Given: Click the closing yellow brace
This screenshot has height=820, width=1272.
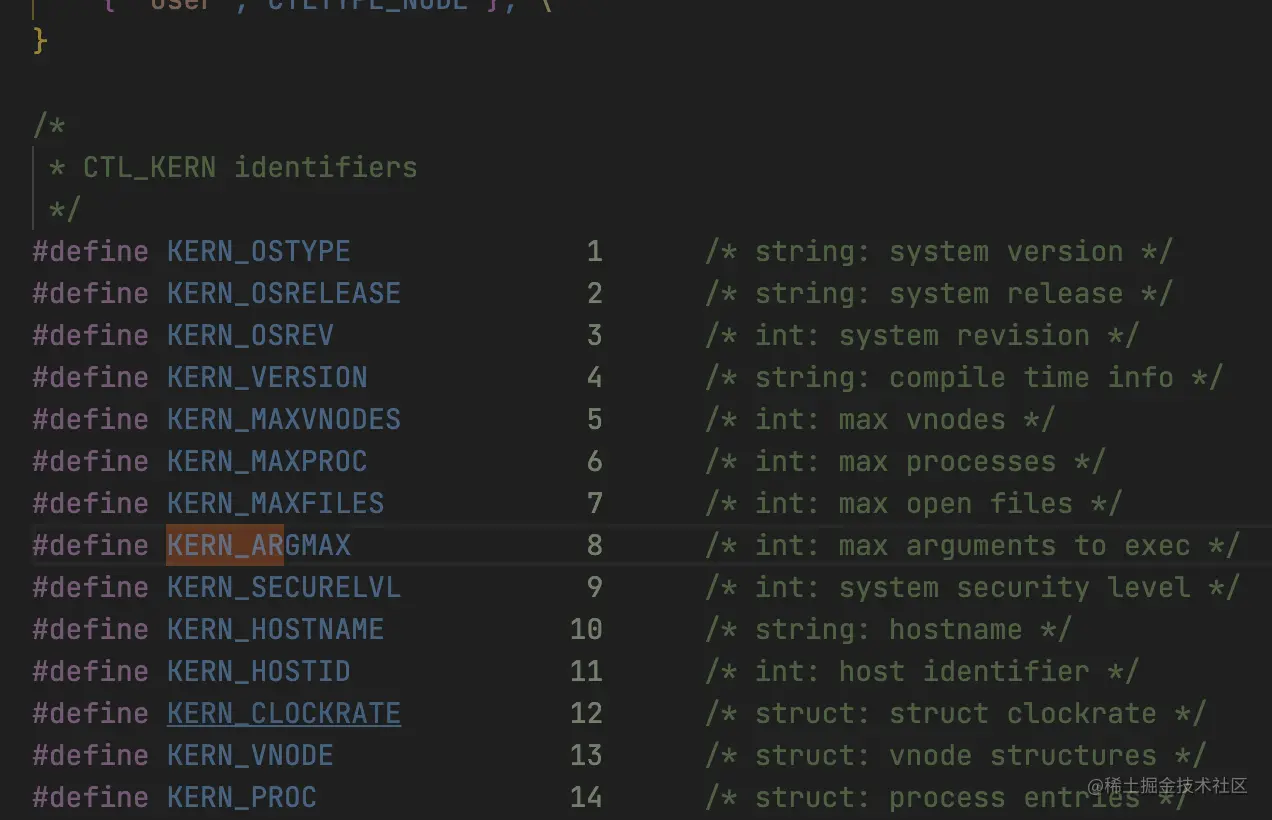Looking at the screenshot, I should [x=40, y=41].
